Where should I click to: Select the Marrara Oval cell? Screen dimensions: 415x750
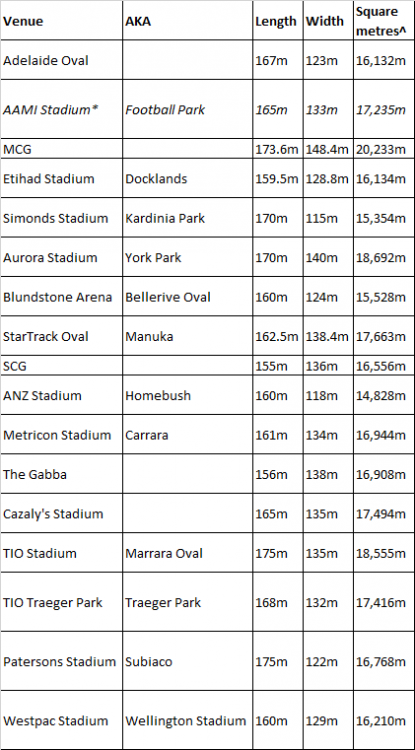coord(187,553)
